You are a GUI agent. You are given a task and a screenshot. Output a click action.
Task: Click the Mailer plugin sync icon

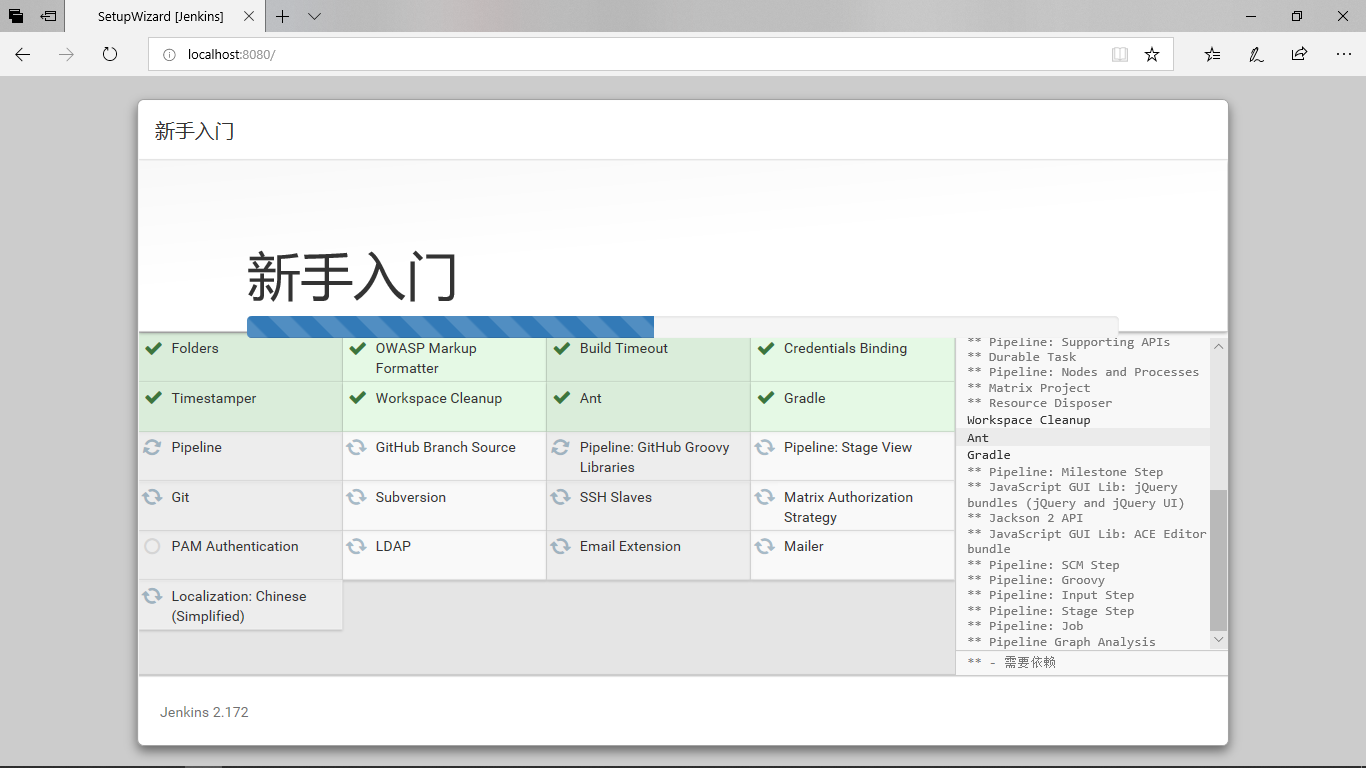point(764,546)
